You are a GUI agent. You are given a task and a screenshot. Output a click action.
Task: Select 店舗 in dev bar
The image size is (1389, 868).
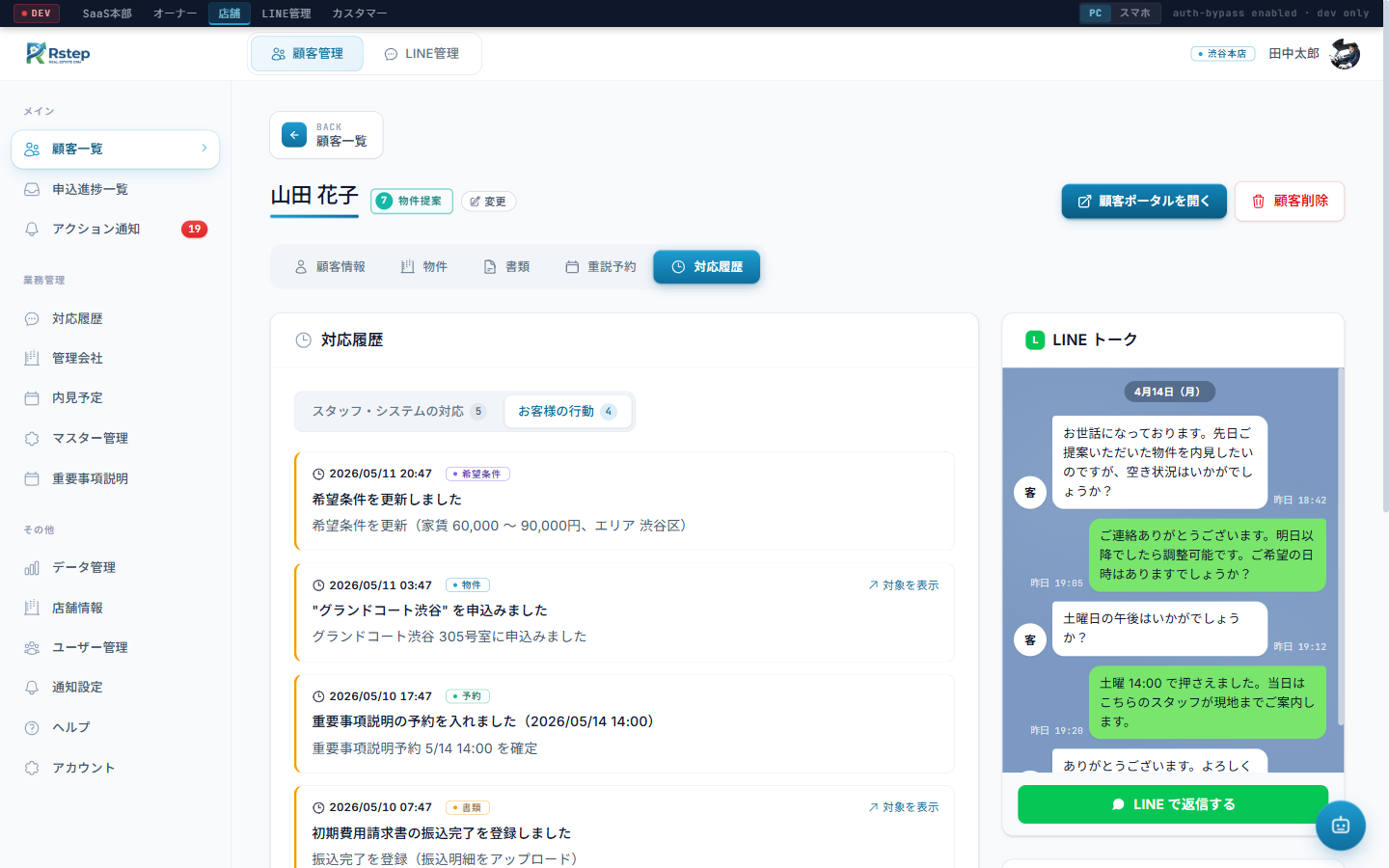[230, 14]
